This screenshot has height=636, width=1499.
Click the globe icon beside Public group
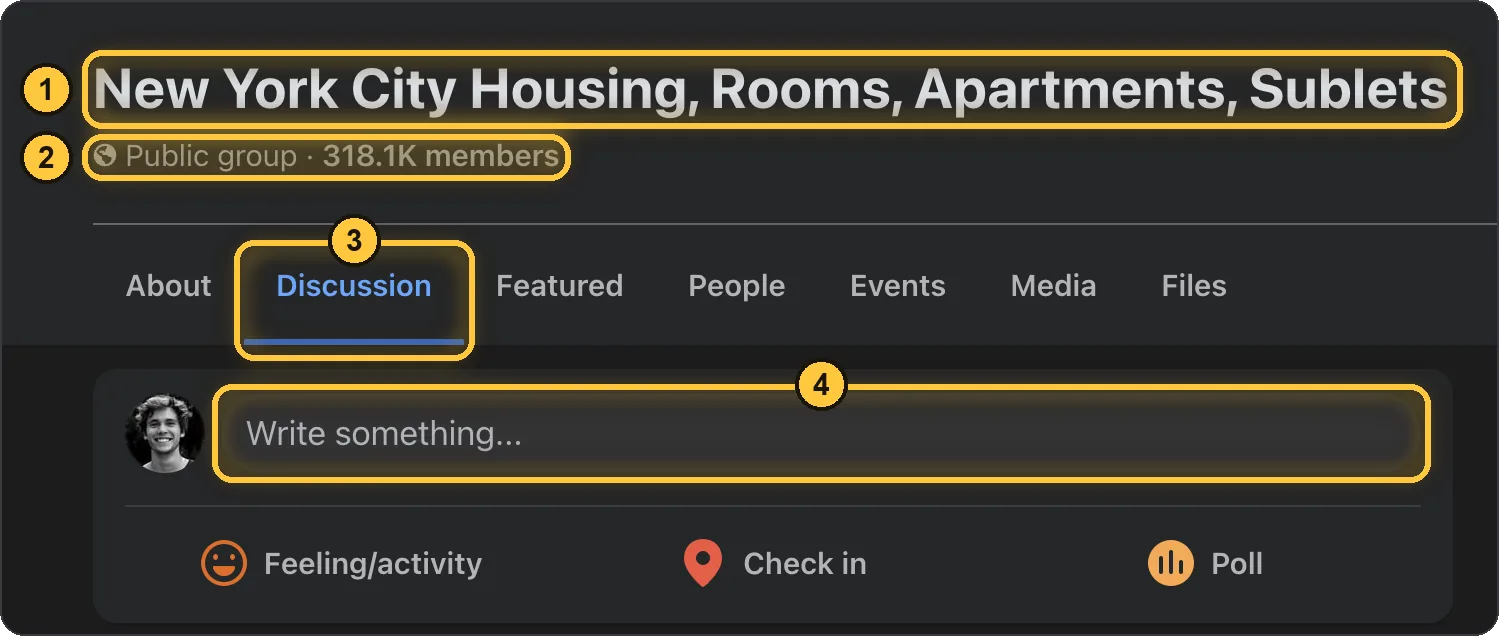(x=105, y=156)
